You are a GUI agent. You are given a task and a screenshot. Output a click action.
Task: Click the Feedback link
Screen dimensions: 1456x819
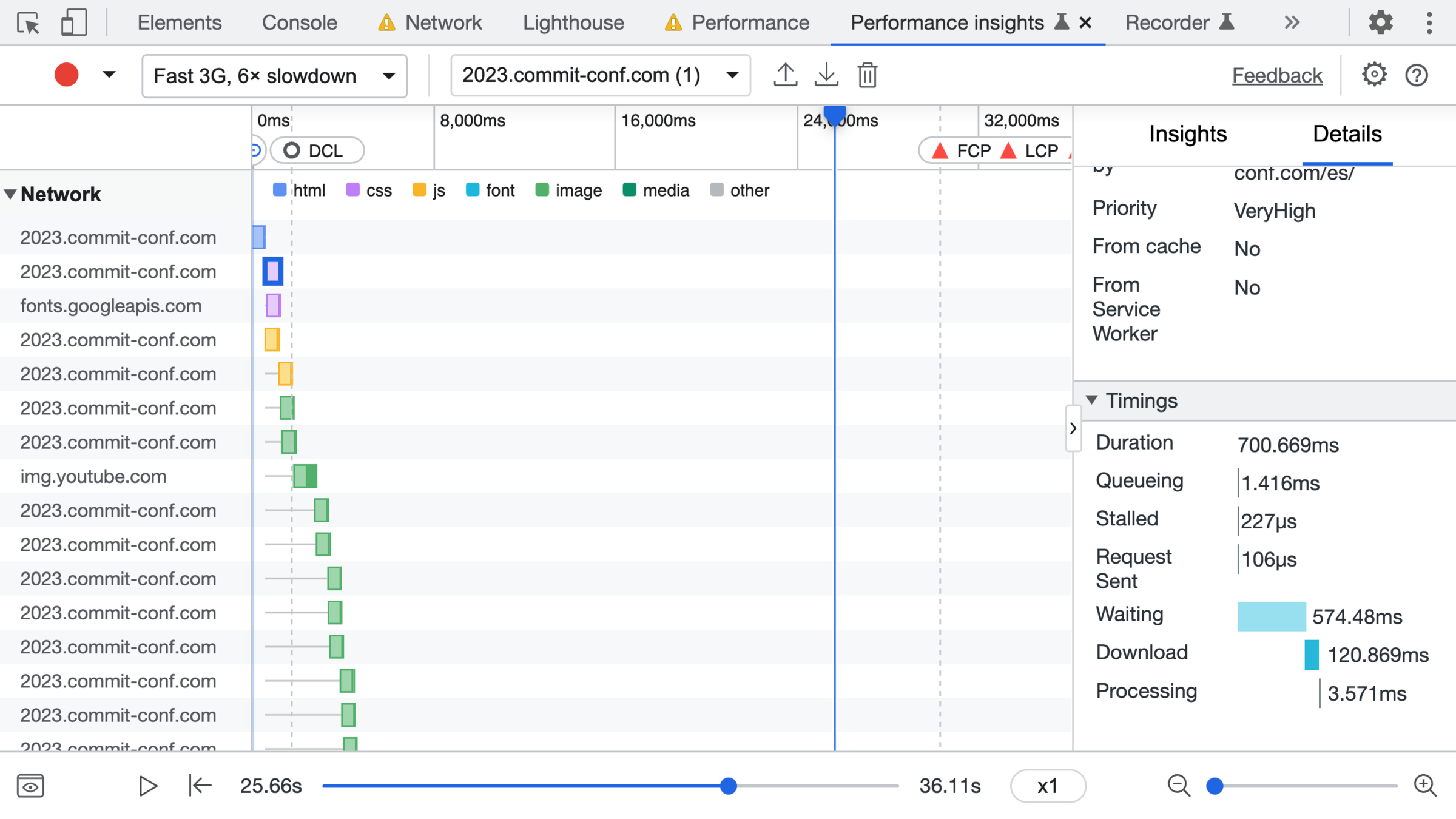pyautogui.click(x=1277, y=75)
